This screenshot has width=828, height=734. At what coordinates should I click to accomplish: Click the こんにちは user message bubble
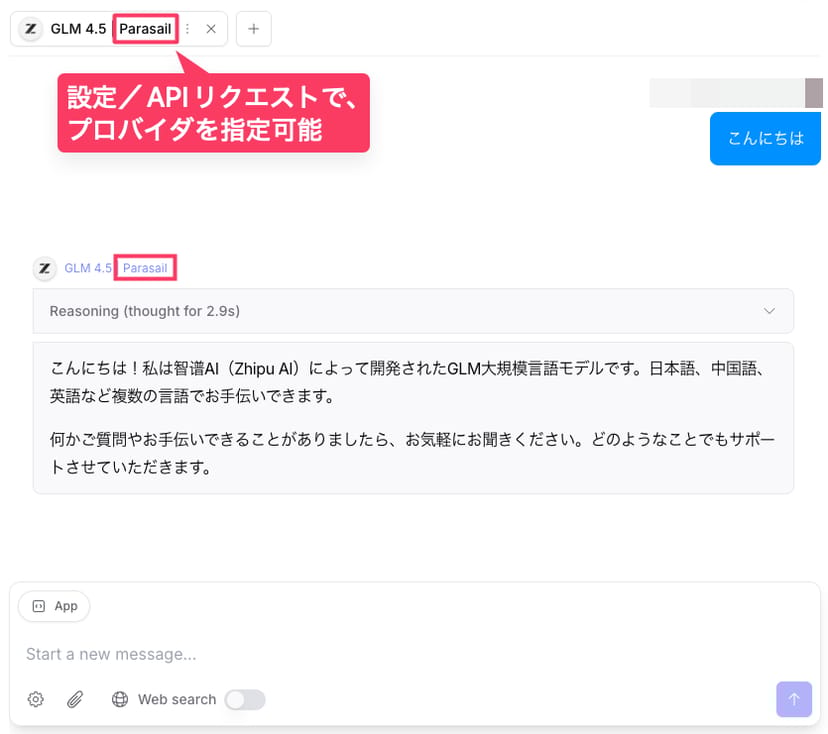[765, 139]
